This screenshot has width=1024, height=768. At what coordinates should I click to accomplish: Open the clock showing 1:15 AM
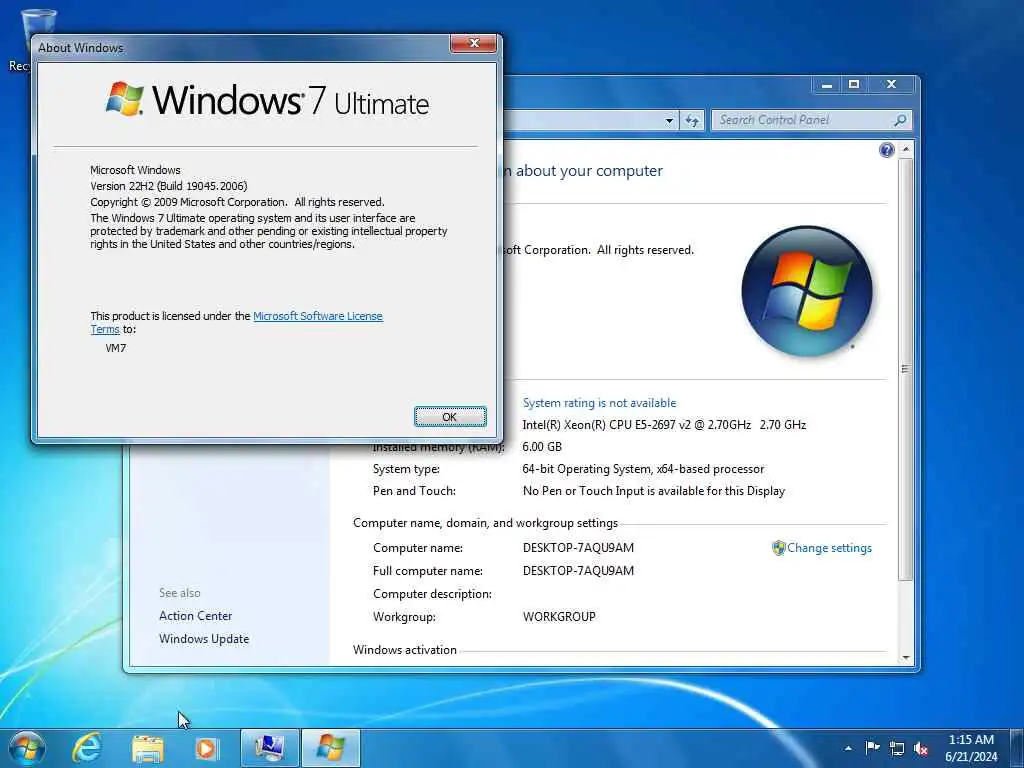coord(971,748)
